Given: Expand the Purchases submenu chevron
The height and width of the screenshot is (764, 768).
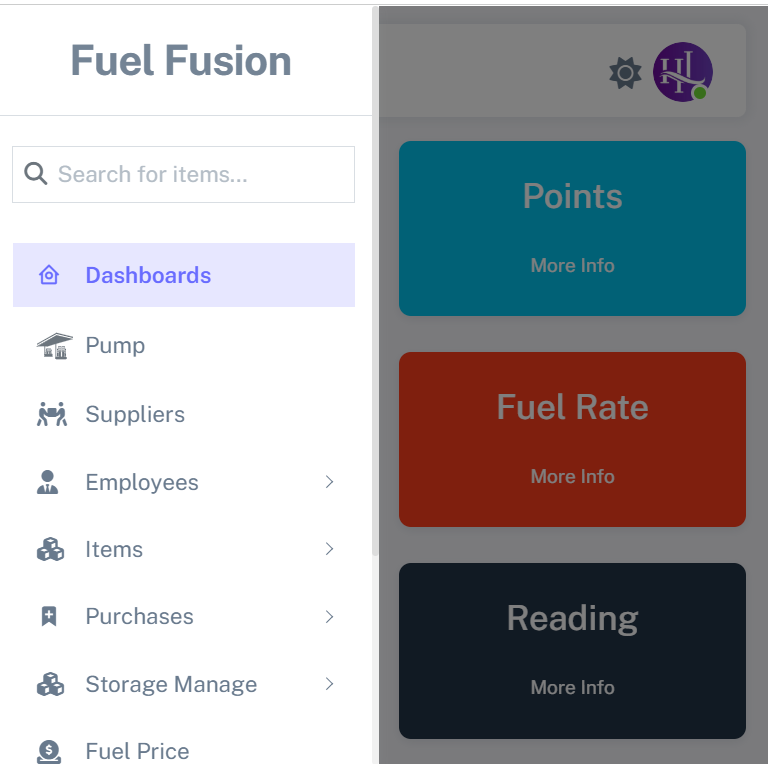Looking at the screenshot, I should click(x=329, y=617).
